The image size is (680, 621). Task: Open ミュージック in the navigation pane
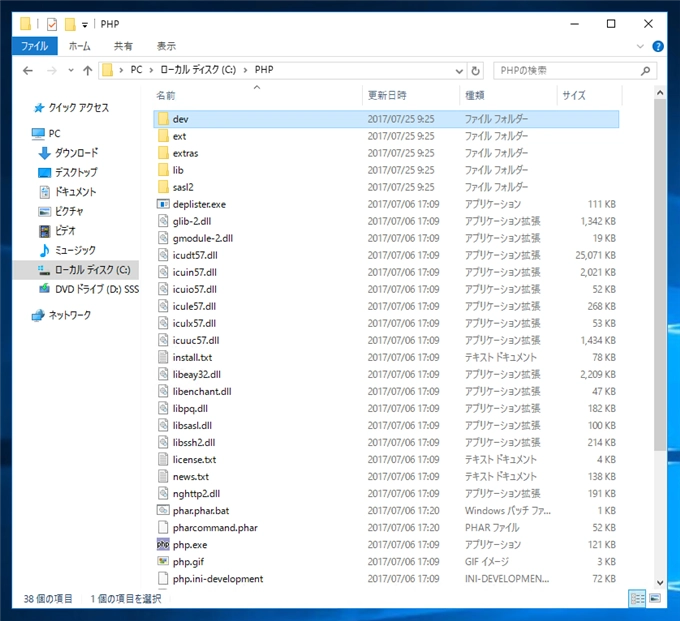(68, 250)
